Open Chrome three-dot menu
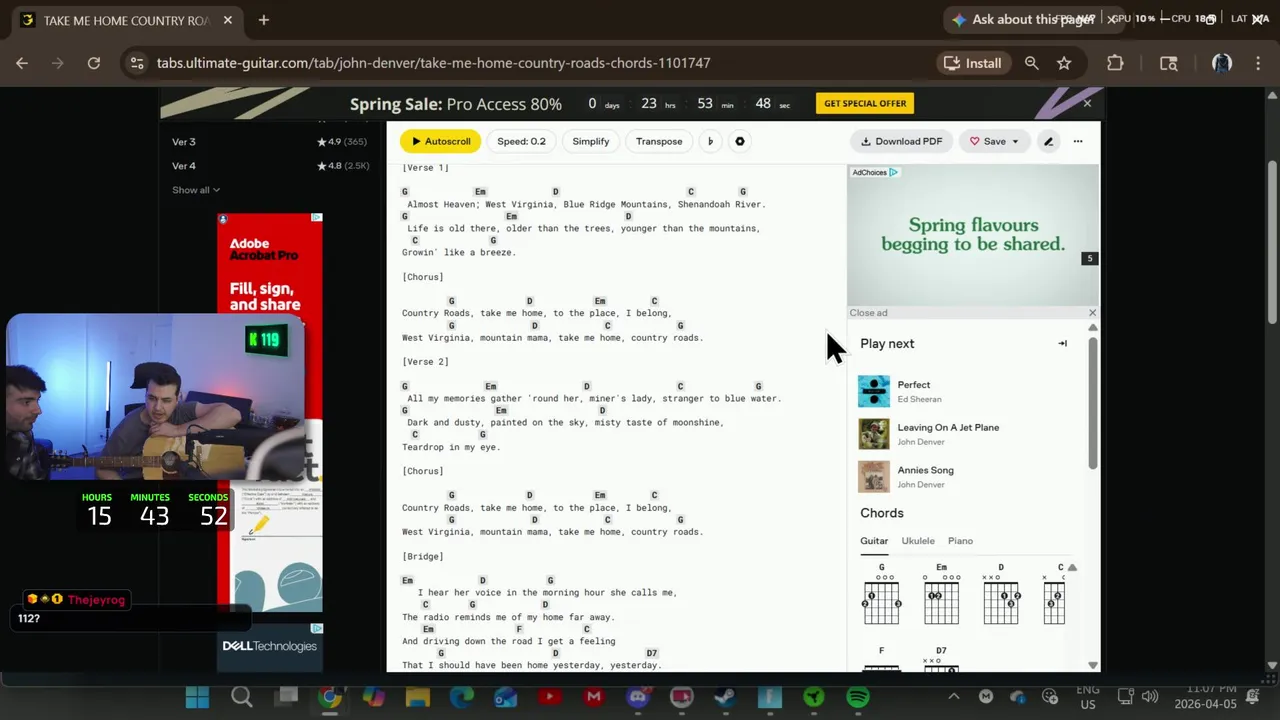 (1257, 63)
